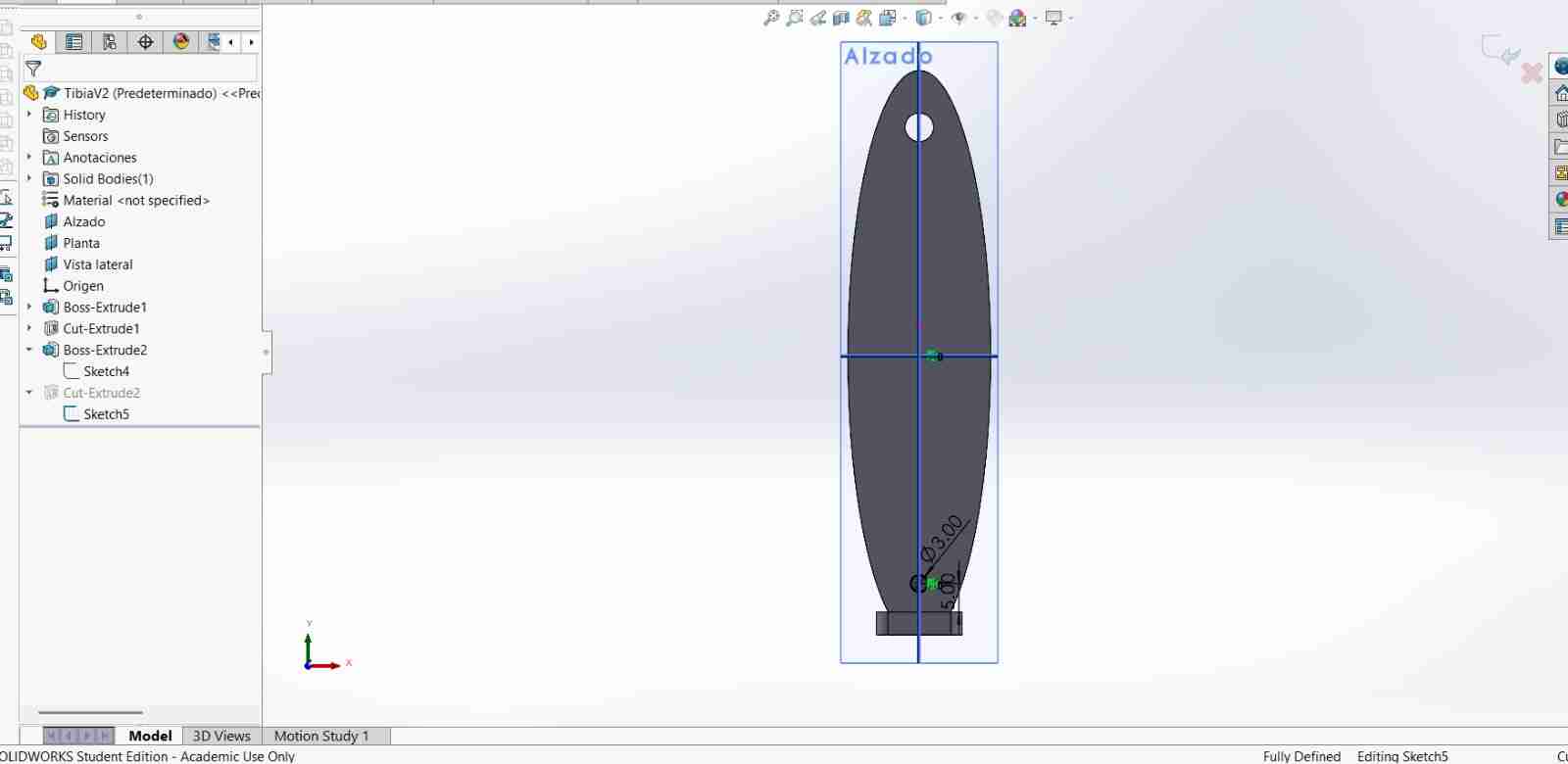Collapse Cut-Extrude2 feature

pyautogui.click(x=29, y=392)
